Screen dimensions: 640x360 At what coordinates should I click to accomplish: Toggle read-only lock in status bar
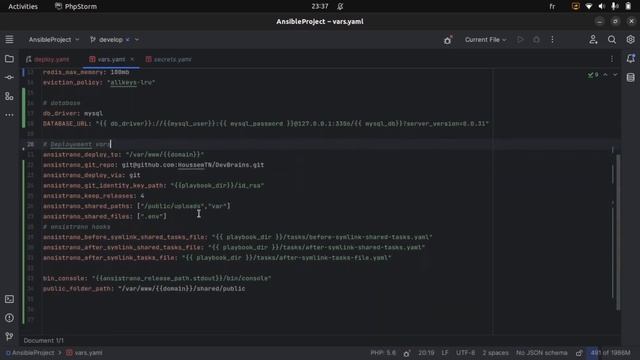579,353
